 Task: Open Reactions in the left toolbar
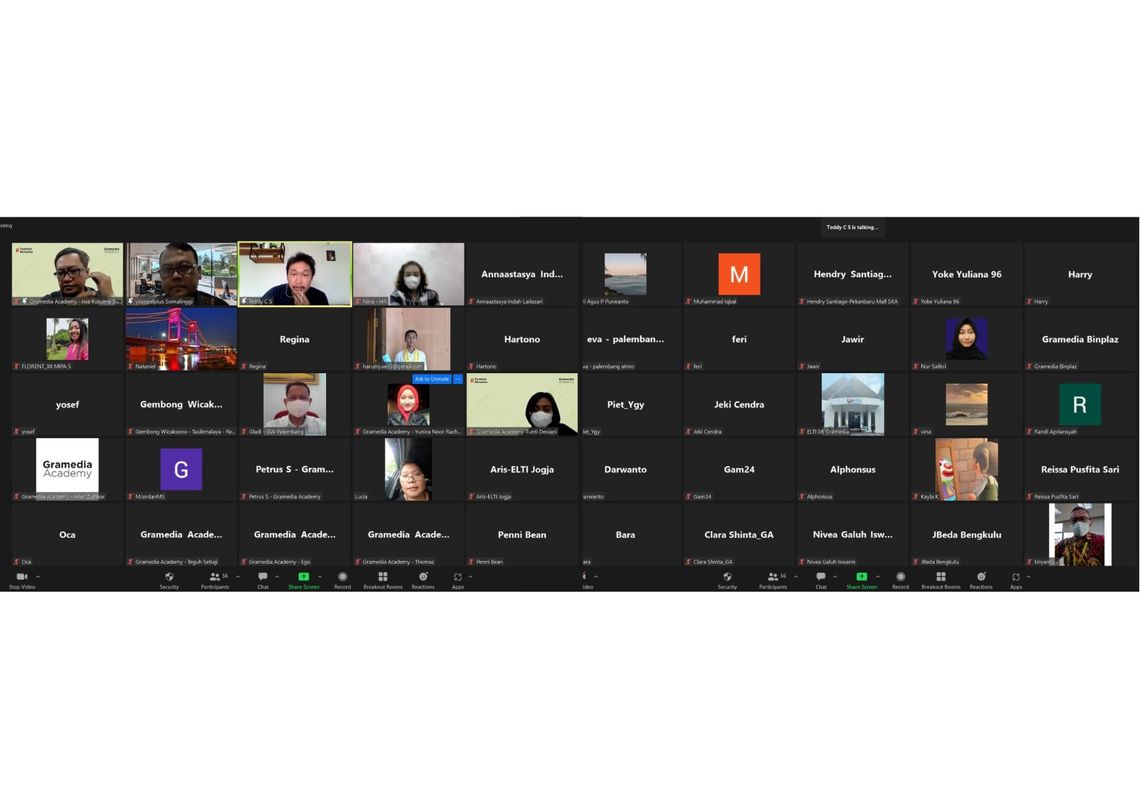[x=423, y=578]
